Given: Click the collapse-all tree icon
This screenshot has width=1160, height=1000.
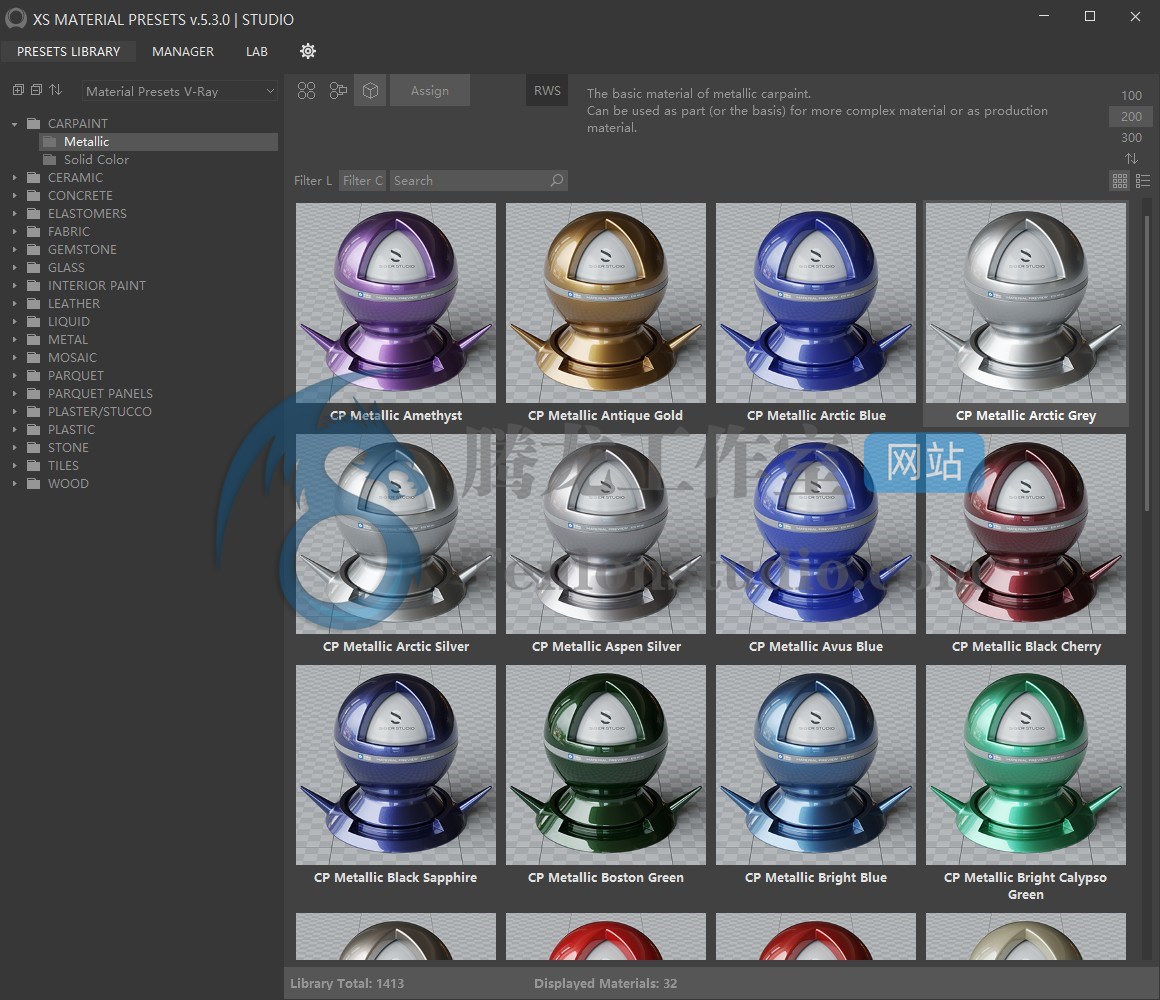Looking at the screenshot, I should [36, 90].
